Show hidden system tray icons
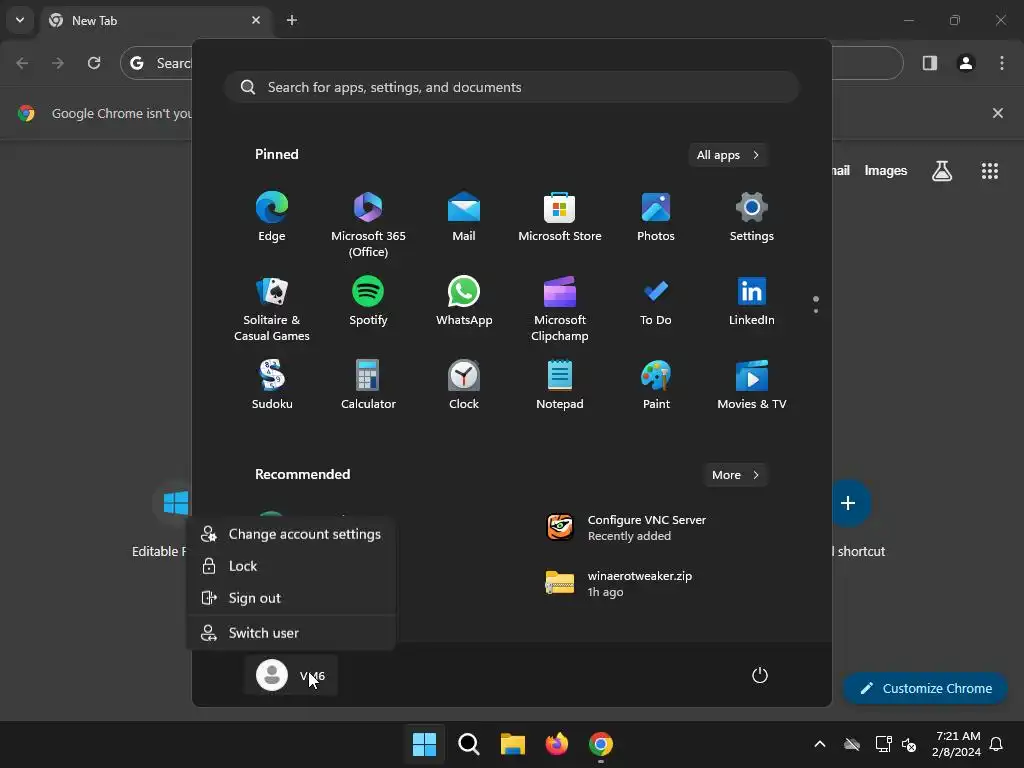 click(x=820, y=744)
